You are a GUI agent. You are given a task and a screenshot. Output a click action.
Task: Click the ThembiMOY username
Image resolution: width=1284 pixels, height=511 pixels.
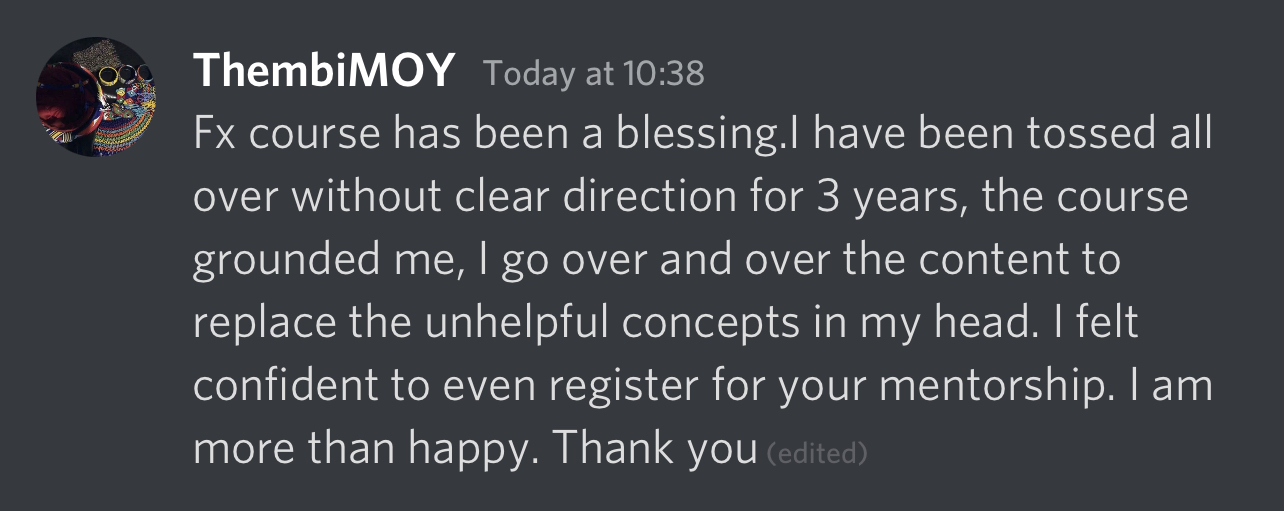pyautogui.click(x=324, y=72)
